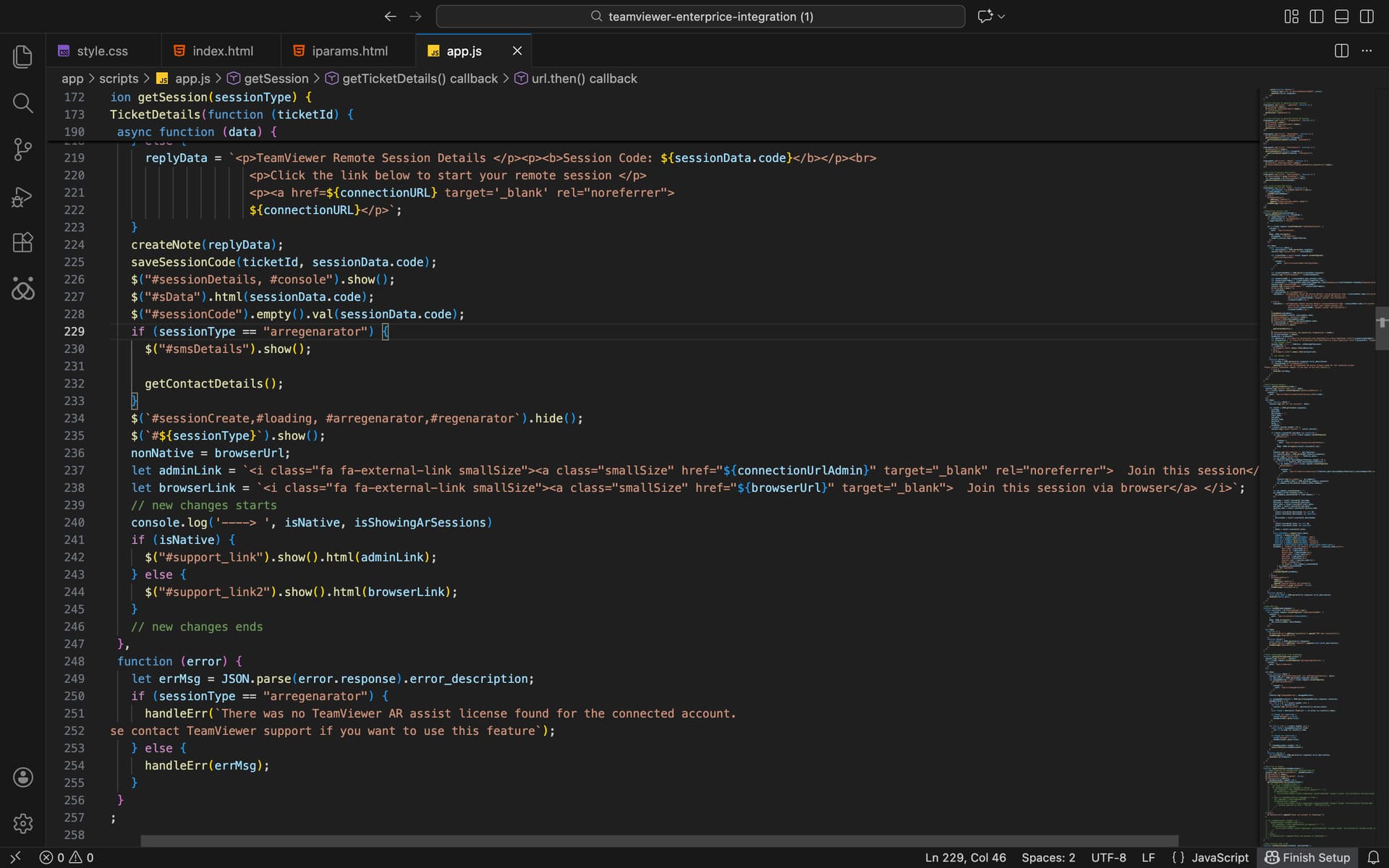Screen dimensions: 1389x868
Task: Switch to the index.html tab
Action: 222,51
